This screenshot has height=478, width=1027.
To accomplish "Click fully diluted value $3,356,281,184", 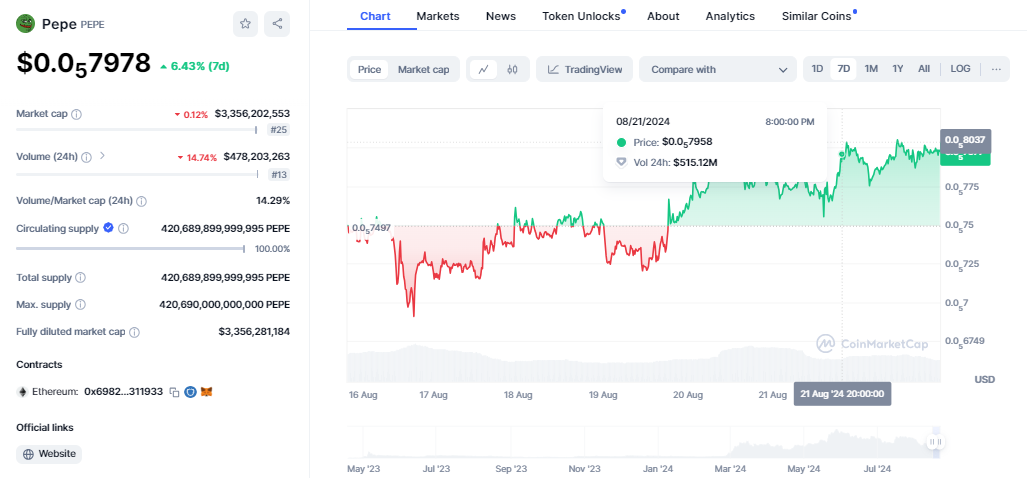I will pos(254,332).
